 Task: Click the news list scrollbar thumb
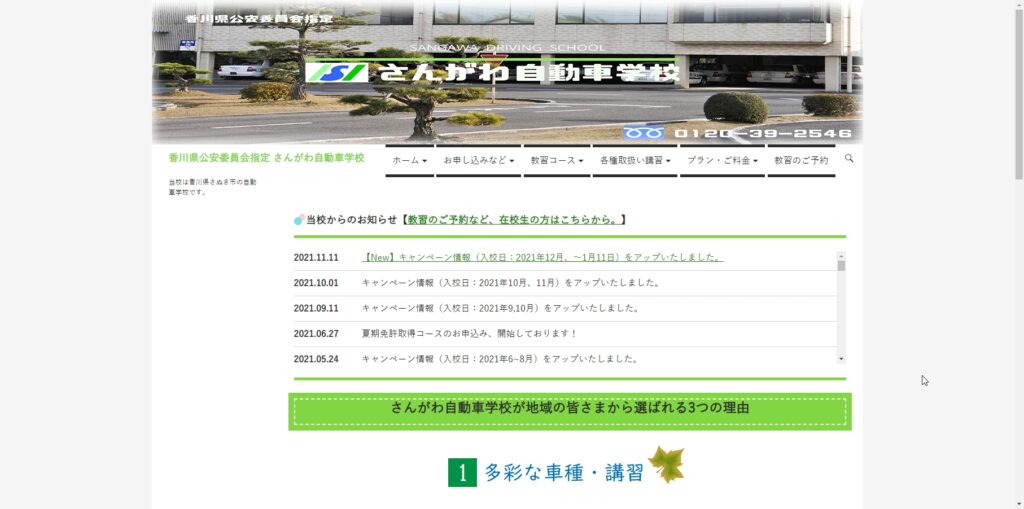(841, 266)
